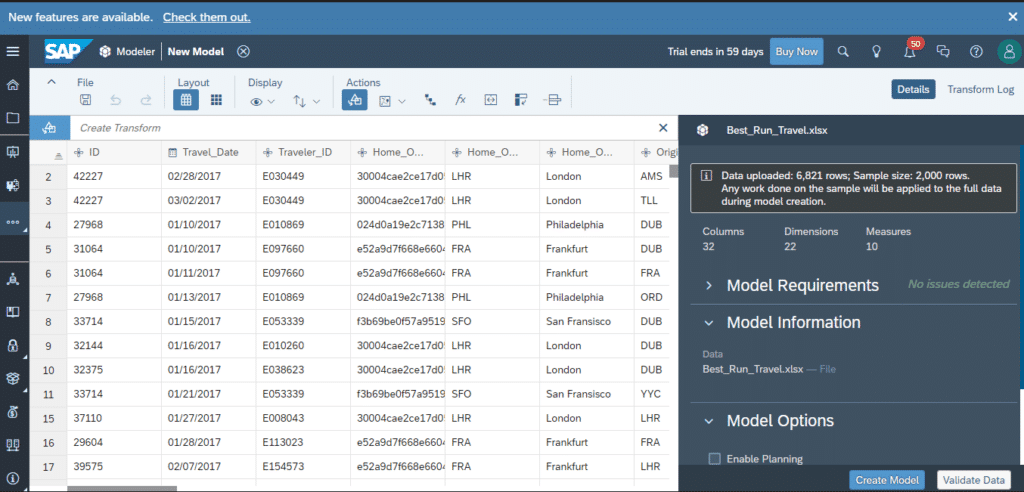
Task: Click the geo enrichment table action icon
Action: [x=521, y=100]
